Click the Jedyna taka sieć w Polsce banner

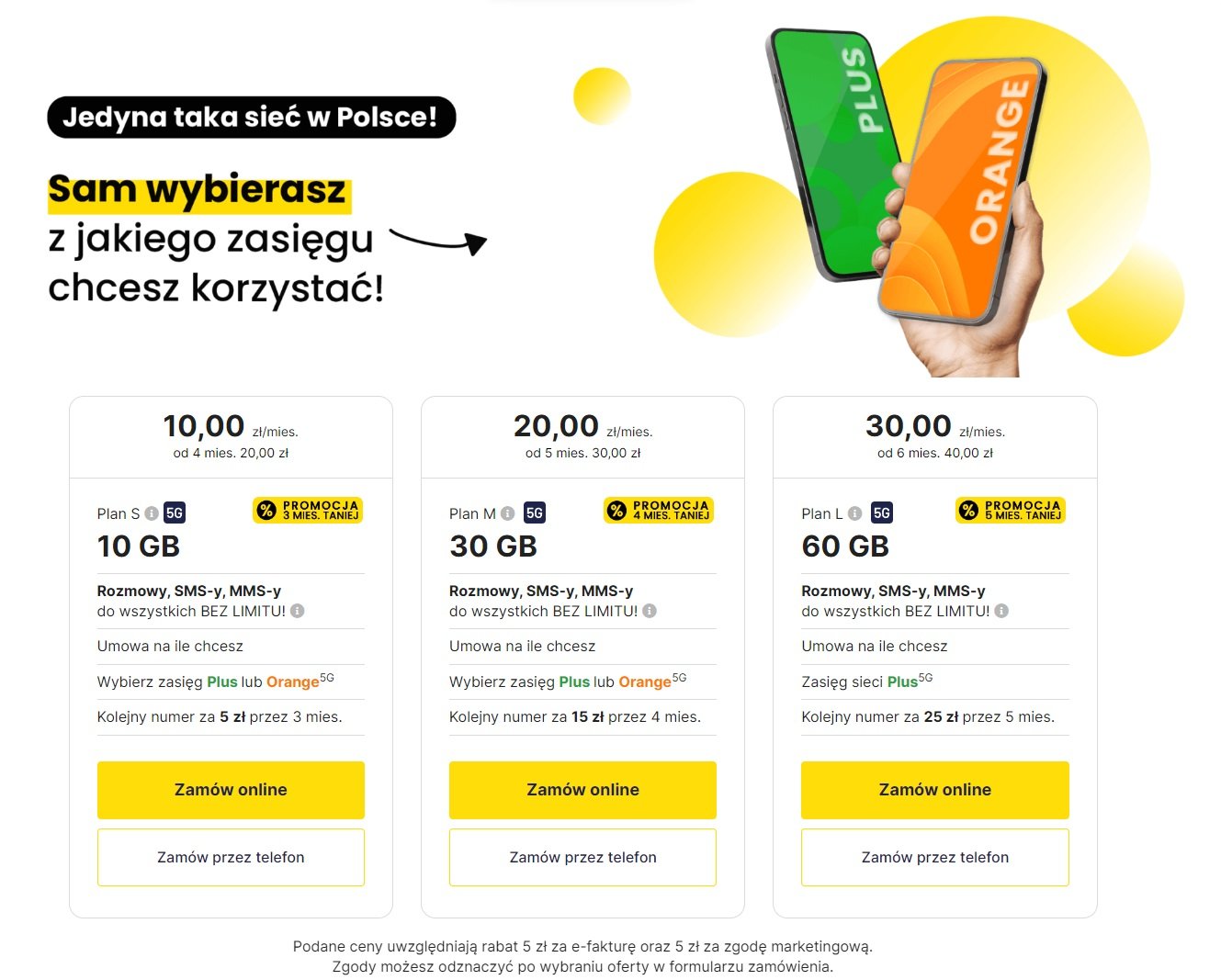pos(252,118)
